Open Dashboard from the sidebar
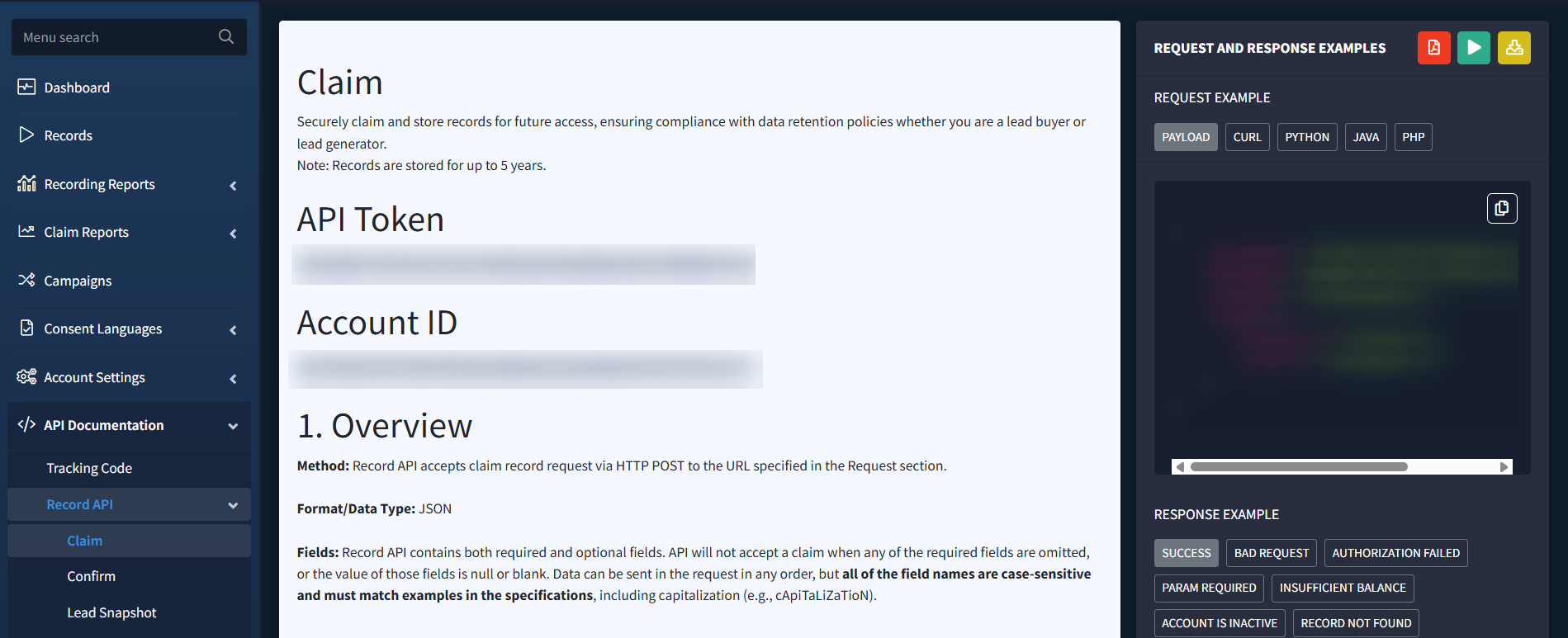Image resolution: width=1568 pixels, height=638 pixels. coord(77,87)
